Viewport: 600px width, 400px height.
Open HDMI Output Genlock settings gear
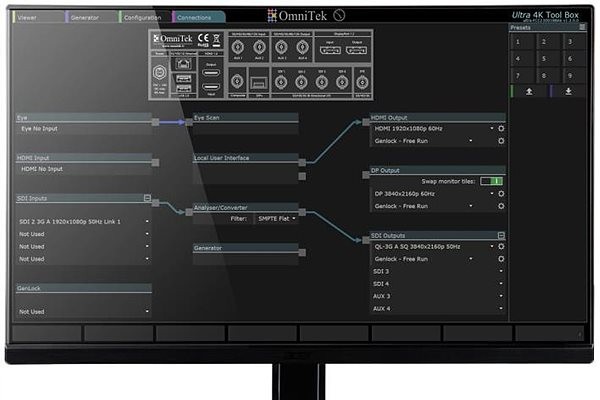coord(501,141)
